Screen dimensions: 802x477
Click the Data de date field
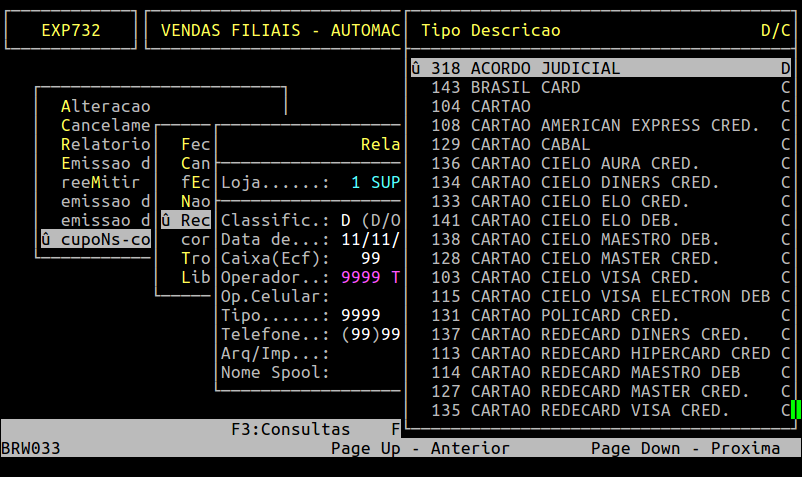(370, 240)
